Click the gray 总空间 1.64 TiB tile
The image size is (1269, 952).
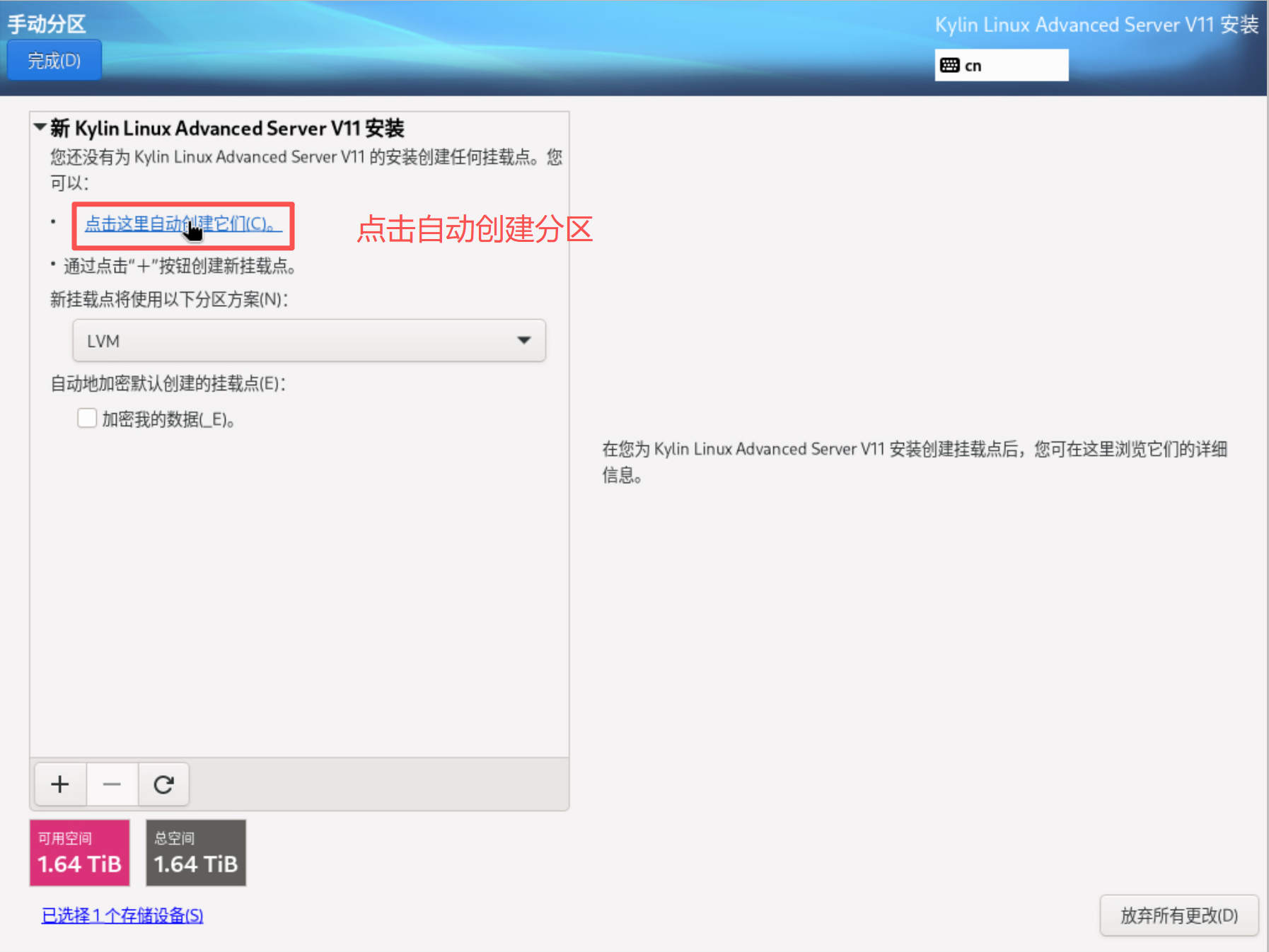click(196, 852)
